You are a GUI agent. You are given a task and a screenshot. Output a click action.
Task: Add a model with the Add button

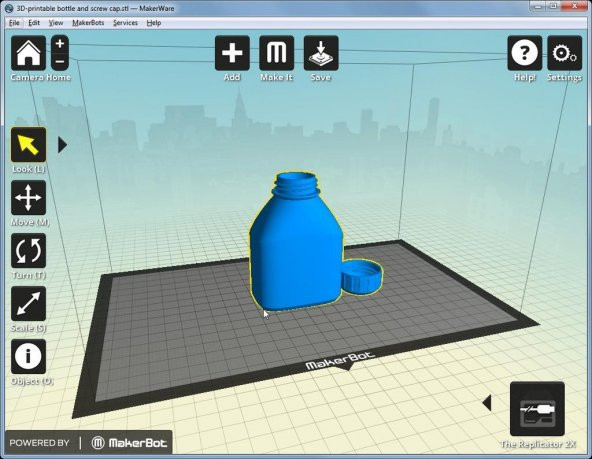coord(232,53)
